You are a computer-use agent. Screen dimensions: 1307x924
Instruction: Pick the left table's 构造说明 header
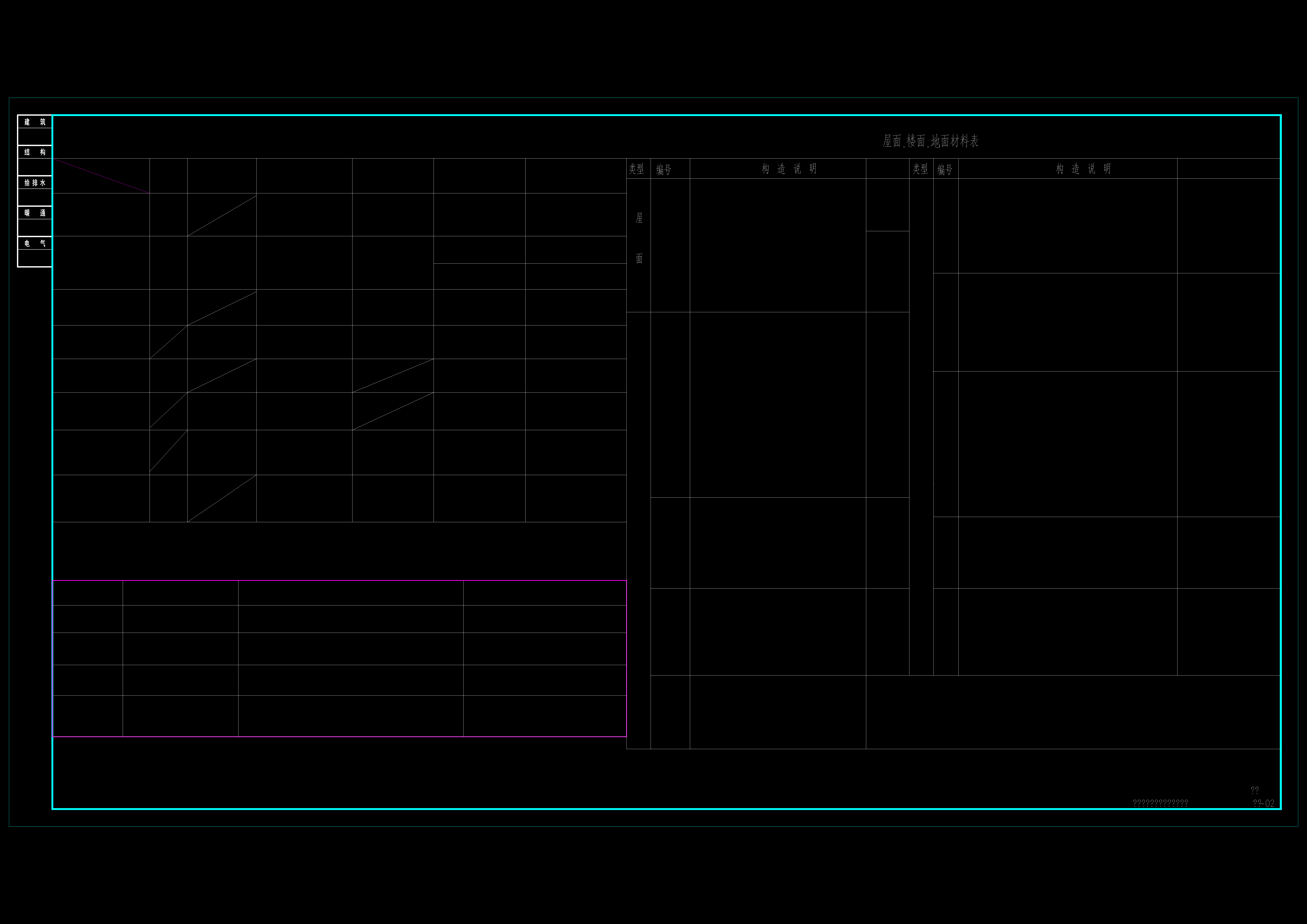pos(789,169)
